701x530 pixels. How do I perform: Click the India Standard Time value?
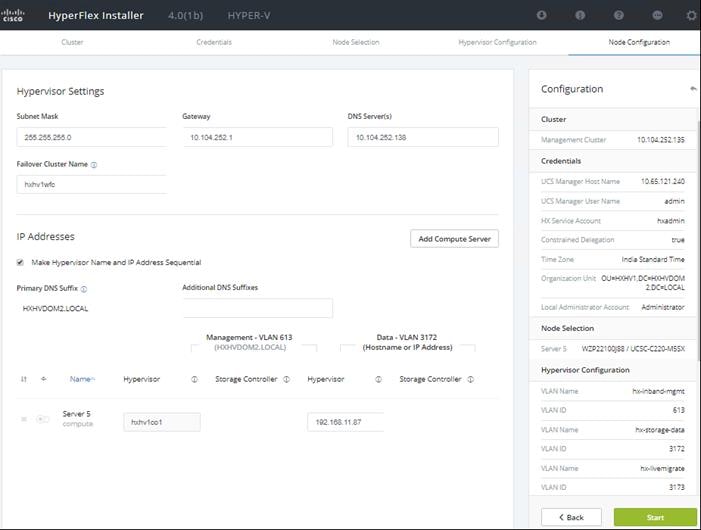[x=653, y=259]
